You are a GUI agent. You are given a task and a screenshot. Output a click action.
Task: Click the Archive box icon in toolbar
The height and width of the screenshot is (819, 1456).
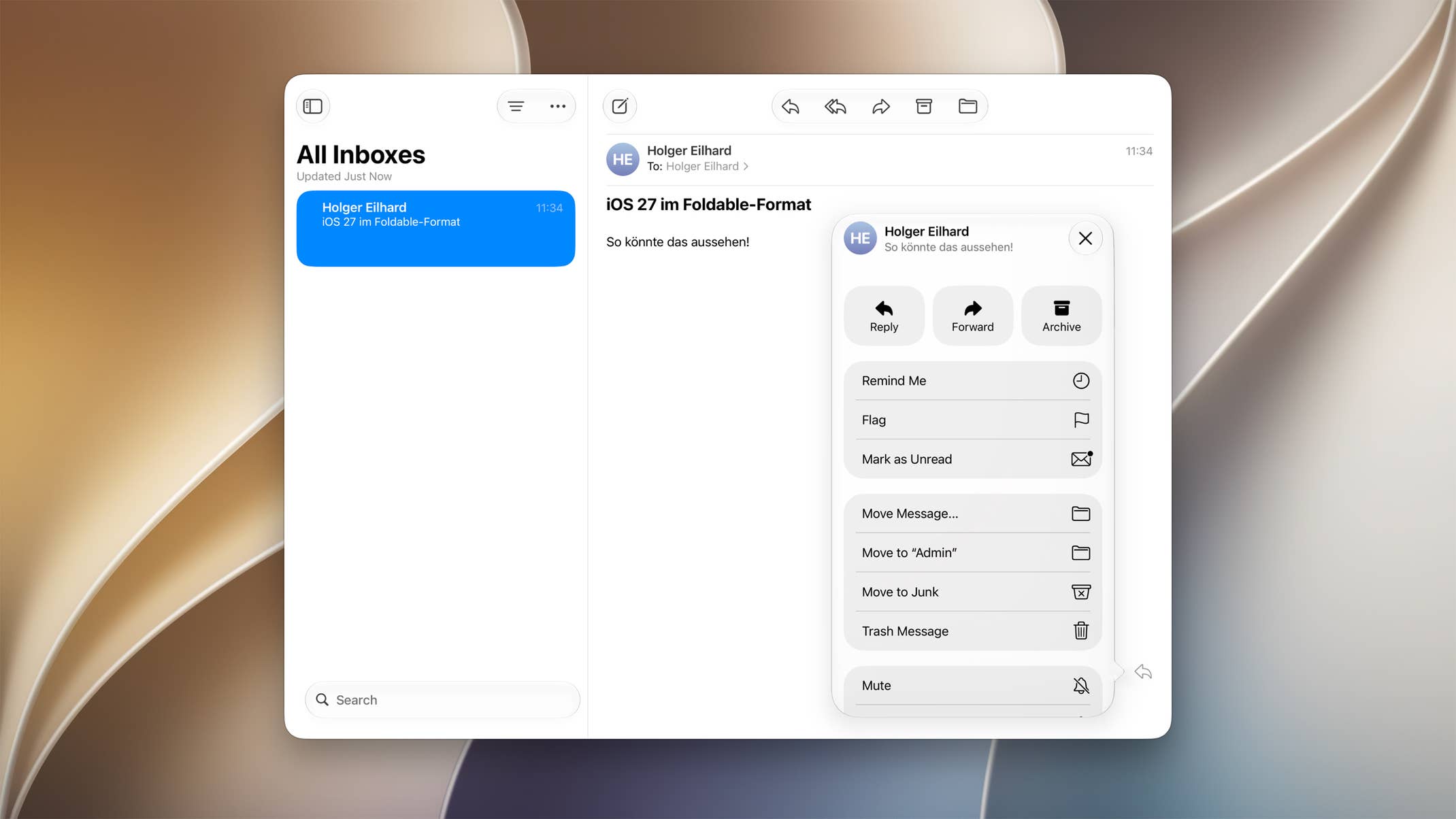[x=924, y=106]
